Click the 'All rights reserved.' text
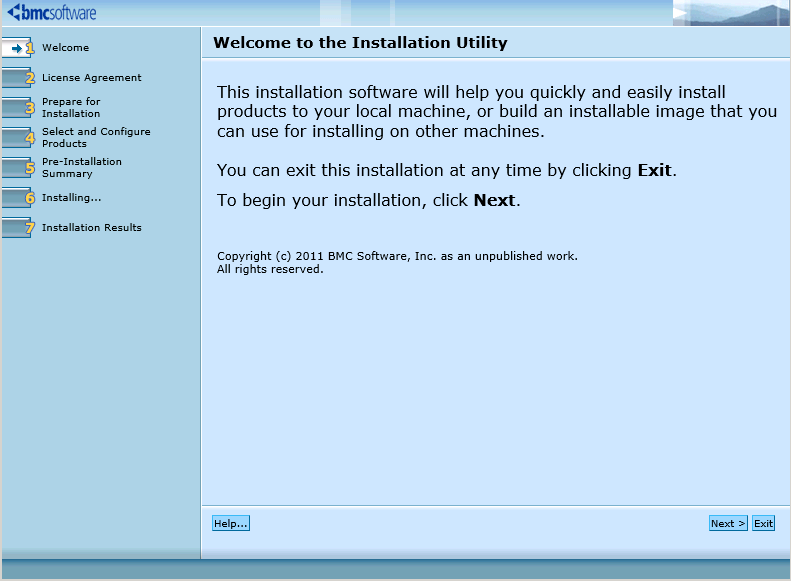 [x=270, y=269]
